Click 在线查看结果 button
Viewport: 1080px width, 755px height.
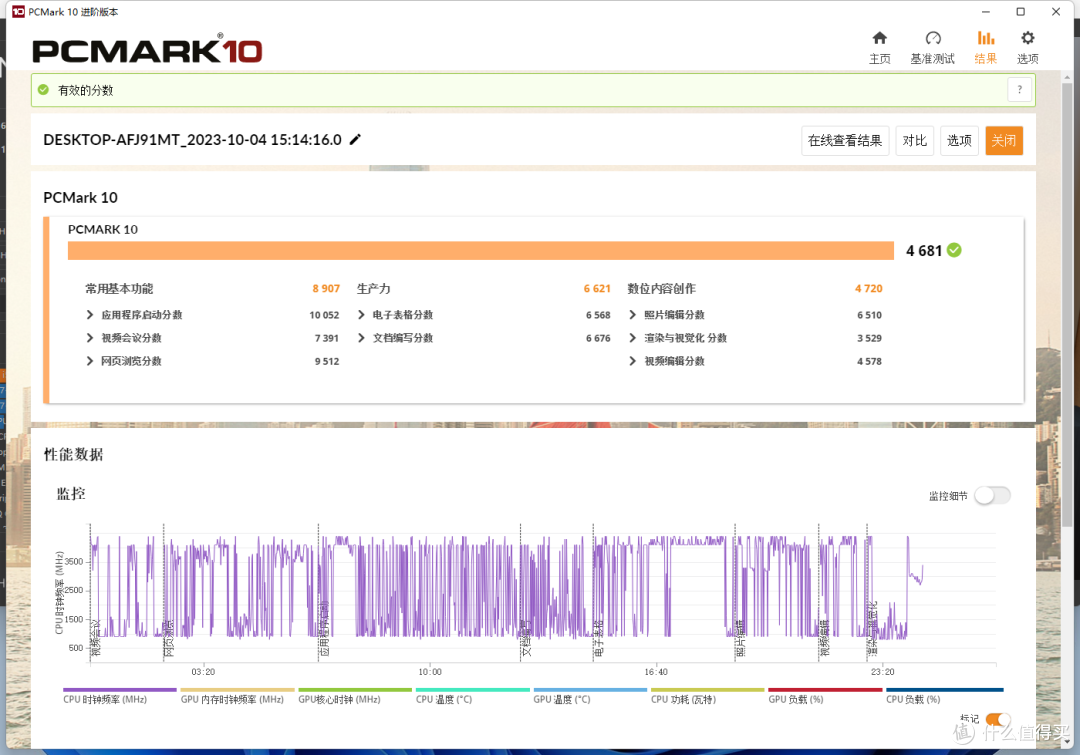(x=845, y=141)
